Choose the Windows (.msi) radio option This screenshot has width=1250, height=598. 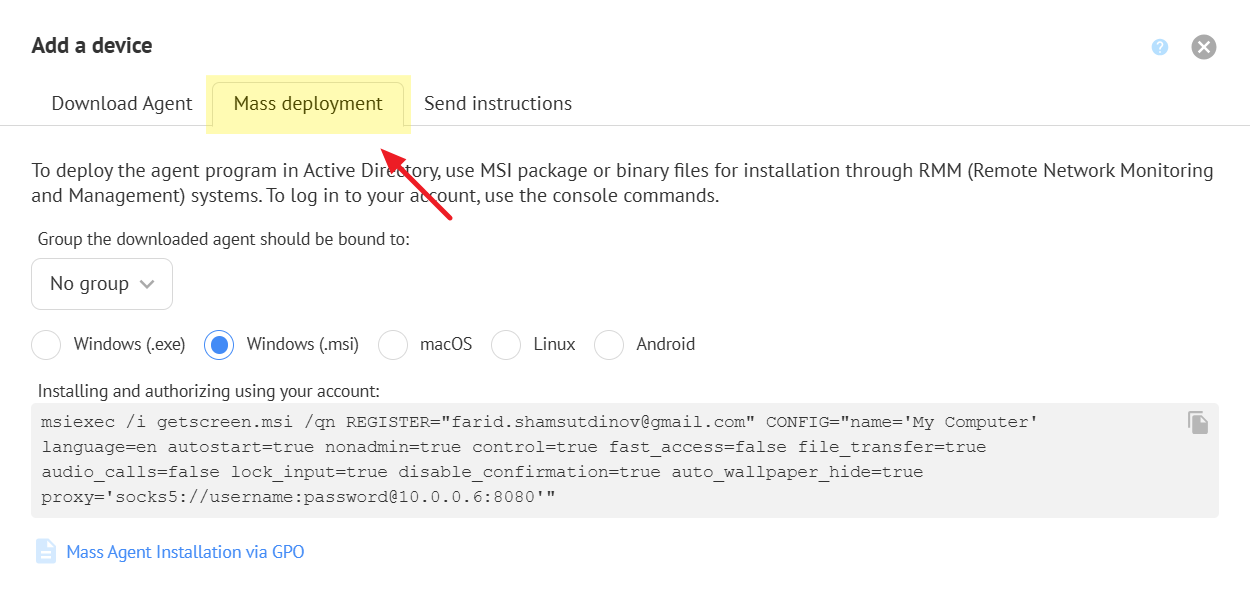(x=219, y=345)
